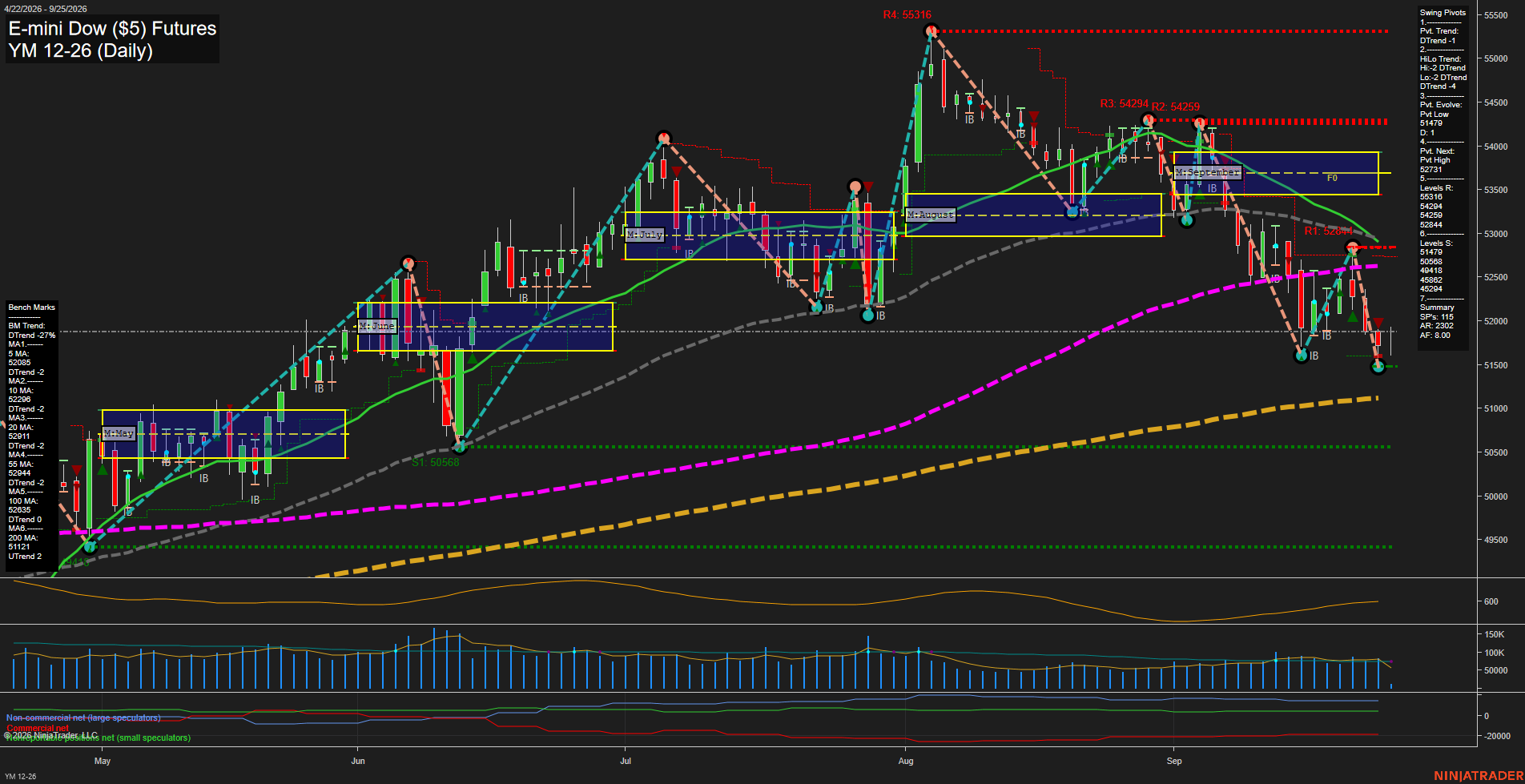Click the 150K volume axis label
This screenshot has height=784, width=1525.
1494,634
